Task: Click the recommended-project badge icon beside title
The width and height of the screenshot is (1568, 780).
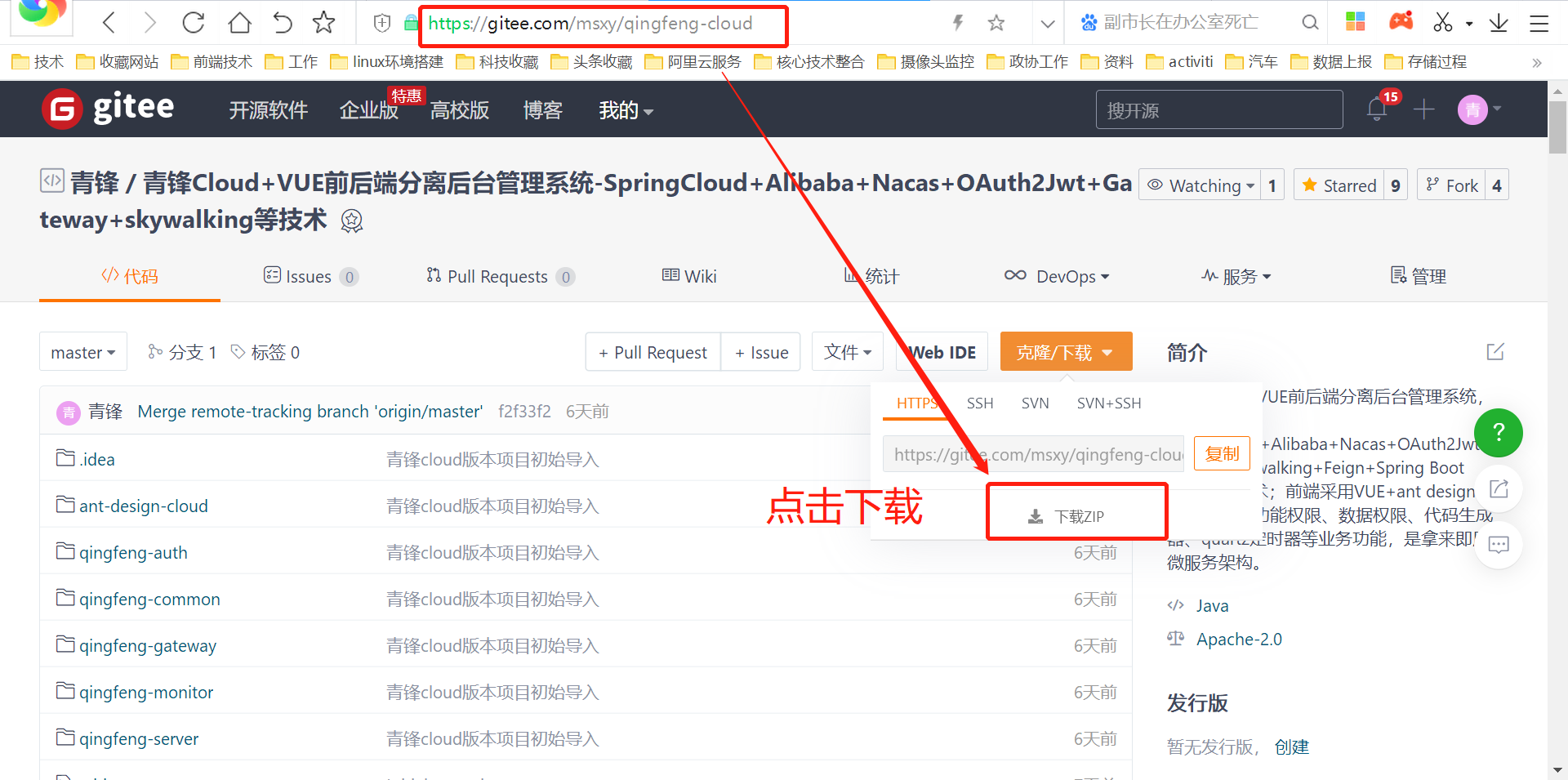Action: pos(351,221)
